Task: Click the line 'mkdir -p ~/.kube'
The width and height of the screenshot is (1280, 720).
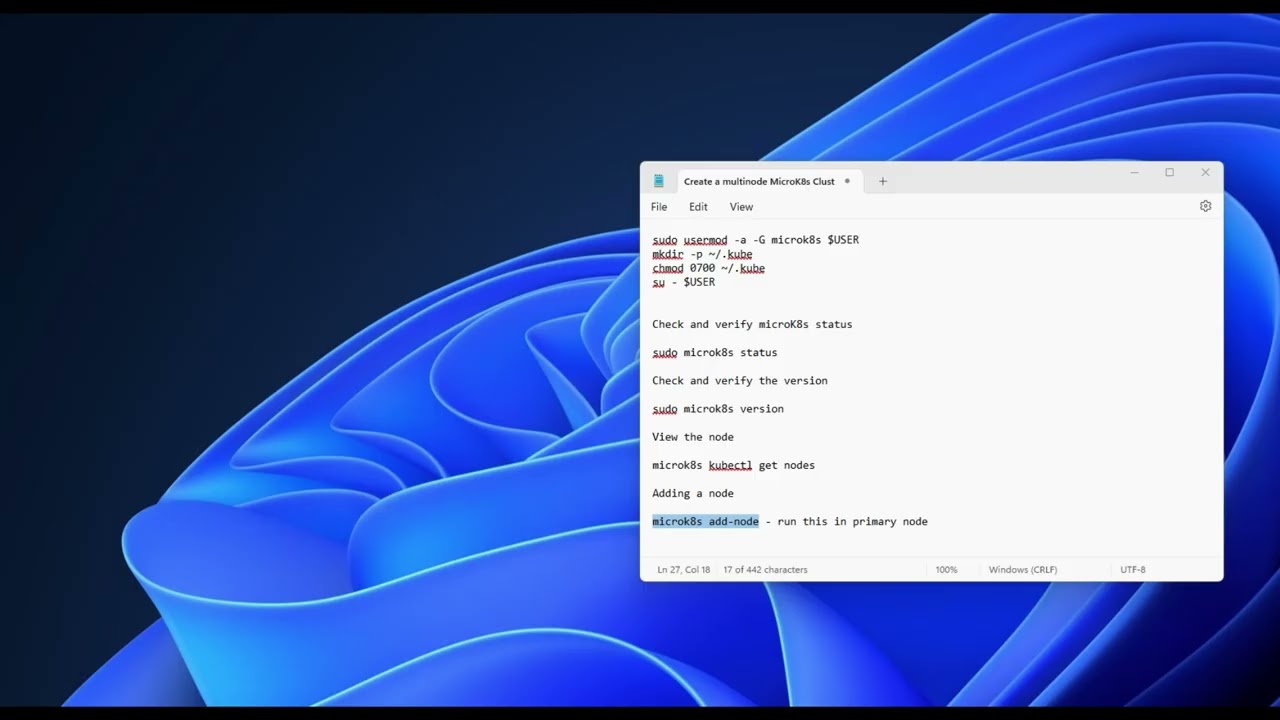Action: coord(702,254)
